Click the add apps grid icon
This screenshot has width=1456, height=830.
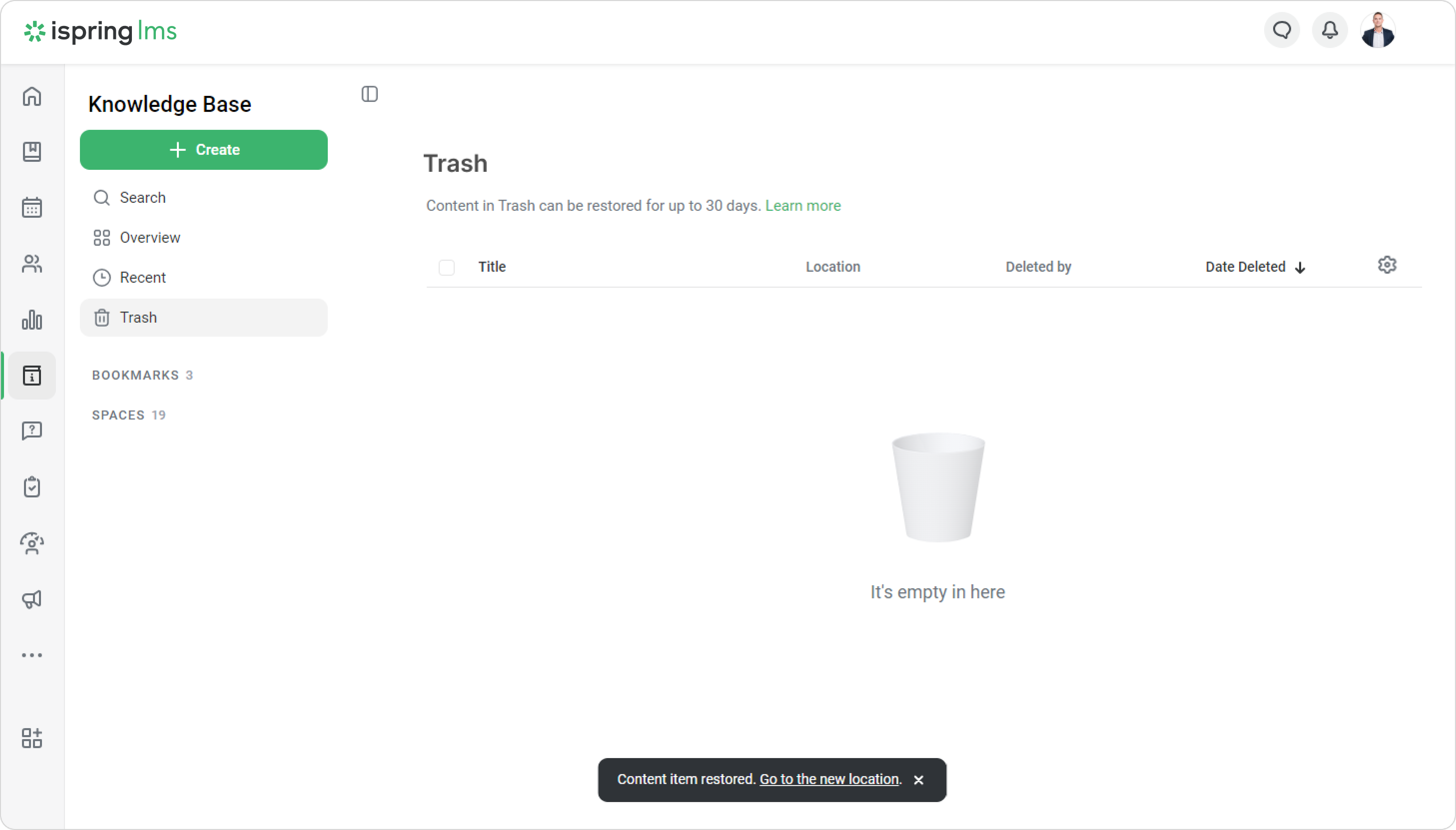point(32,738)
